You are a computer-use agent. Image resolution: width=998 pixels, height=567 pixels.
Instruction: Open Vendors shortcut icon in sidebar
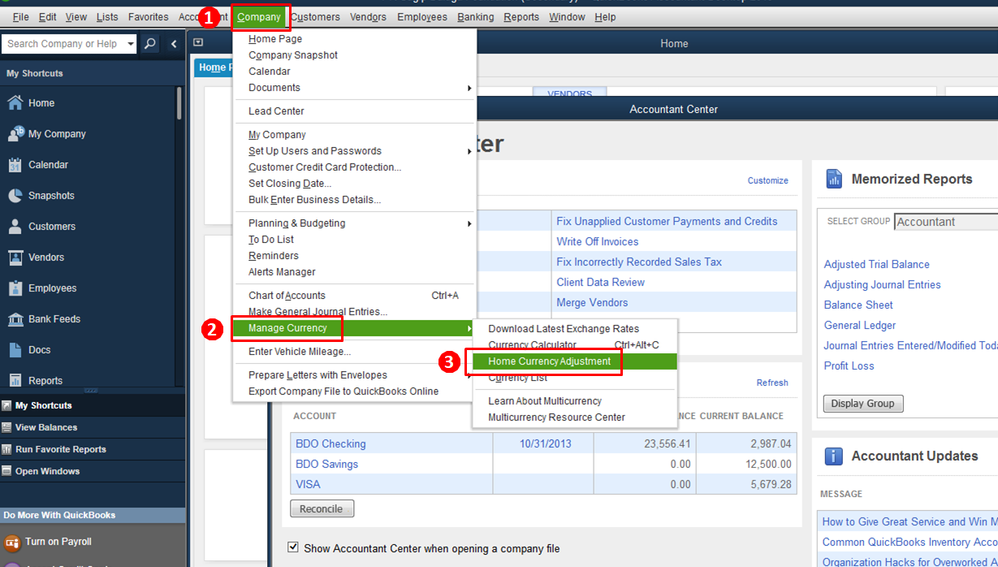(x=15, y=257)
